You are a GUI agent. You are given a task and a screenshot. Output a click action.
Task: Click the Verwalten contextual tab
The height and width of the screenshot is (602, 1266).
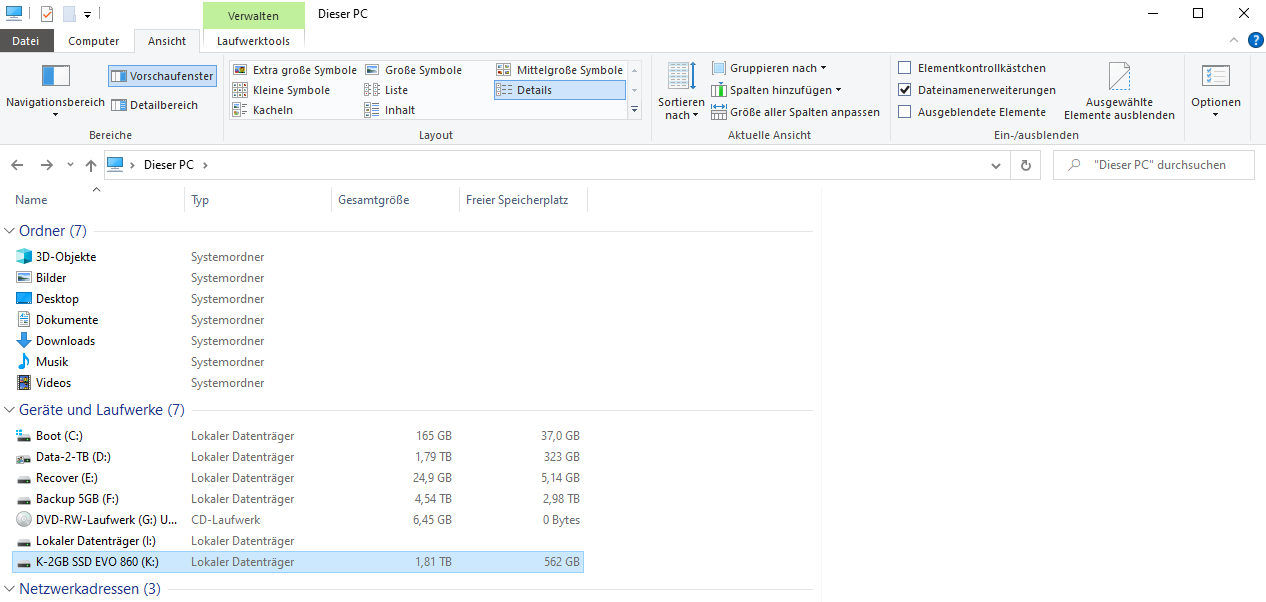(253, 15)
